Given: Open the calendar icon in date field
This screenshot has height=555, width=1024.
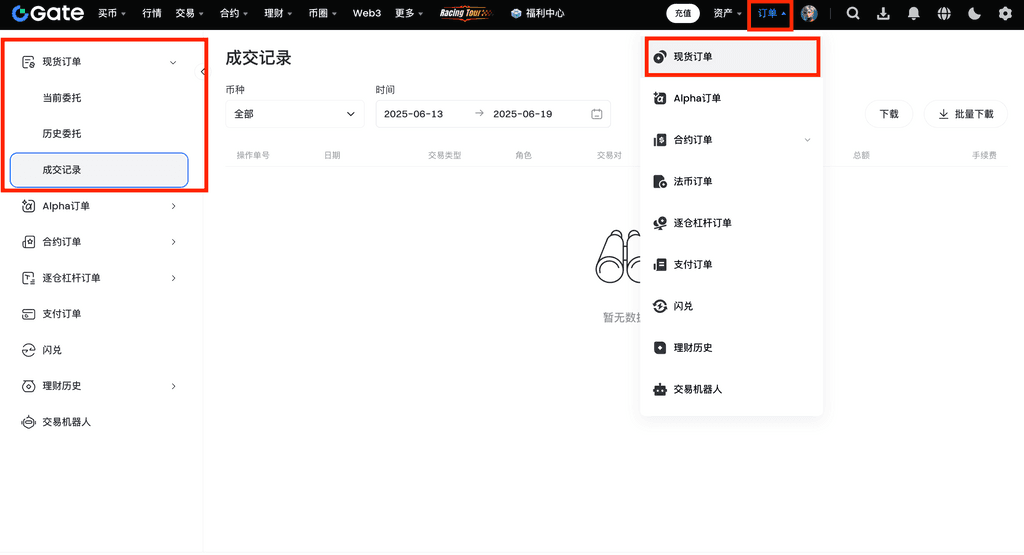Looking at the screenshot, I should click(x=597, y=114).
